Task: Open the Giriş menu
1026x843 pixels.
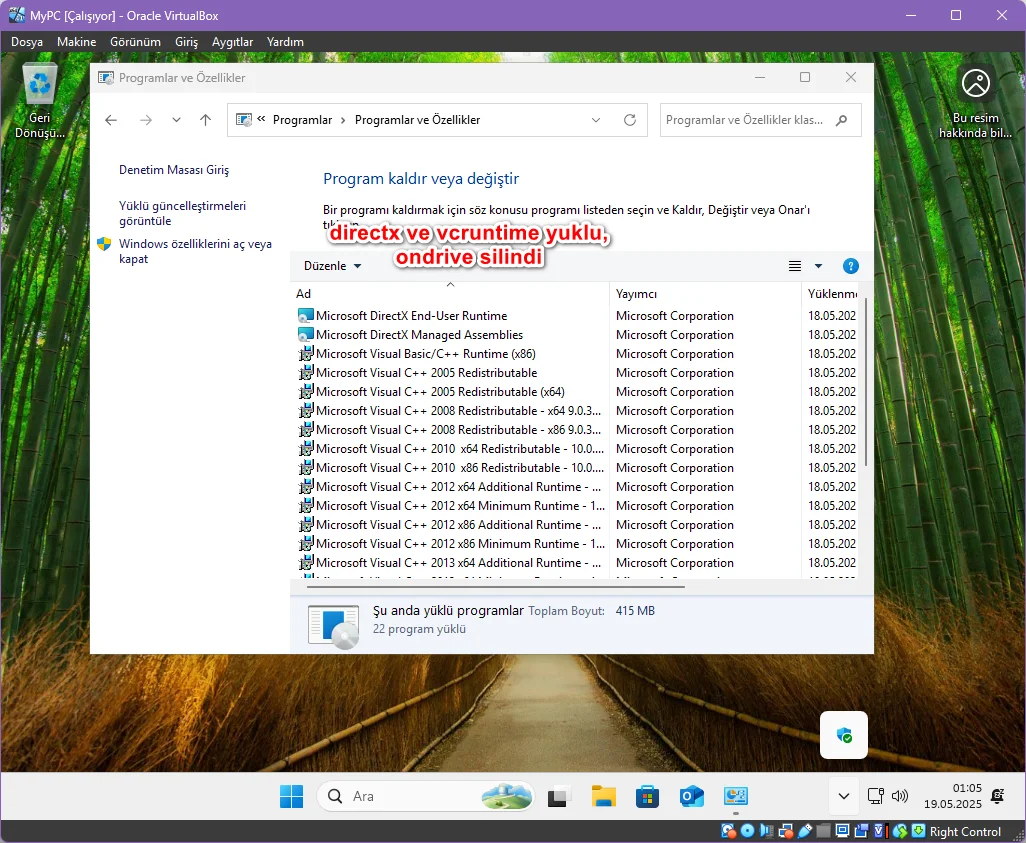Action: click(186, 41)
